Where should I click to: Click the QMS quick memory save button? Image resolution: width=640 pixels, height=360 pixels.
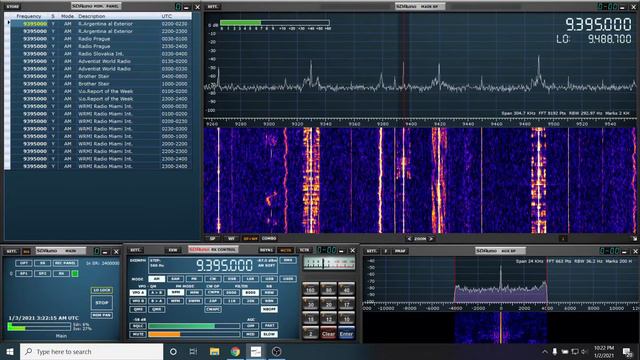coord(138,309)
